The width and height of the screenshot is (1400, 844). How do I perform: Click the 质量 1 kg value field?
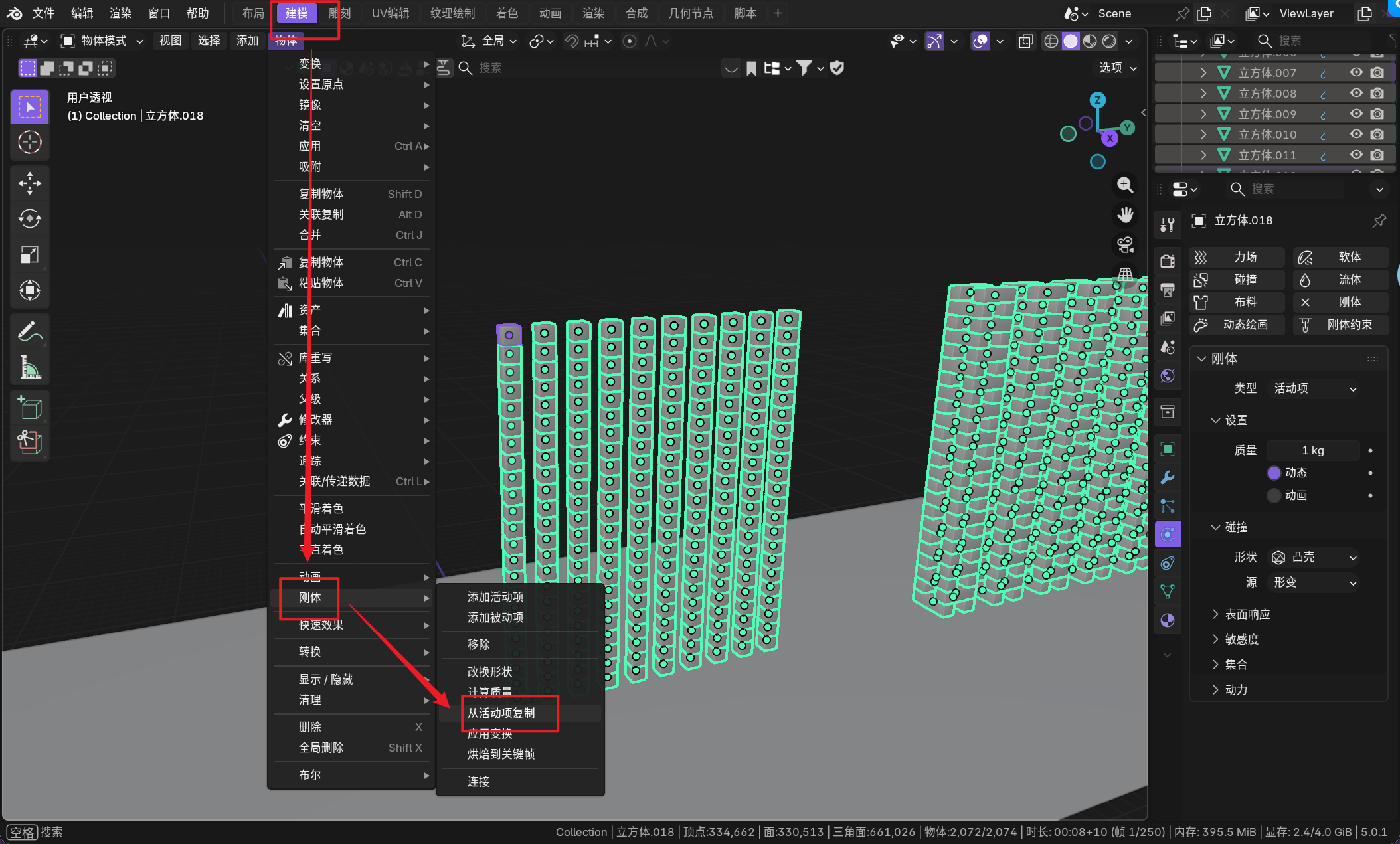(1312, 450)
